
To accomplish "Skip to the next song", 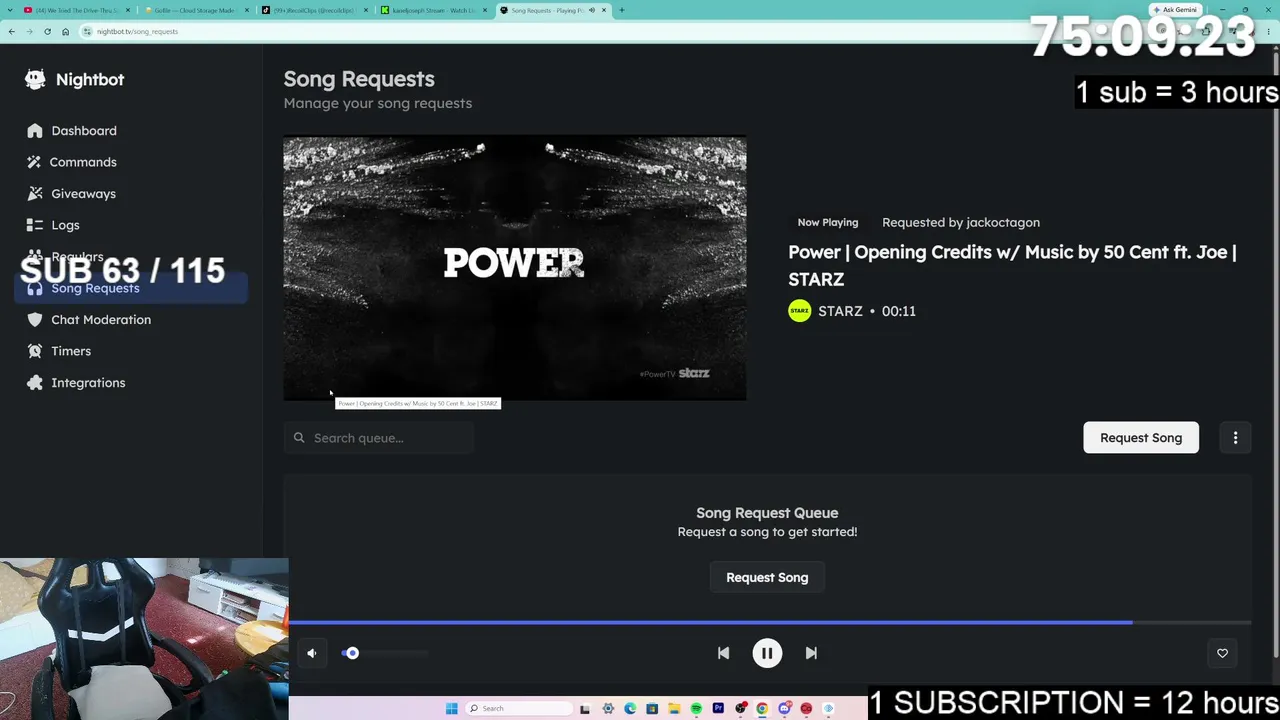I will pyautogui.click(x=811, y=653).
